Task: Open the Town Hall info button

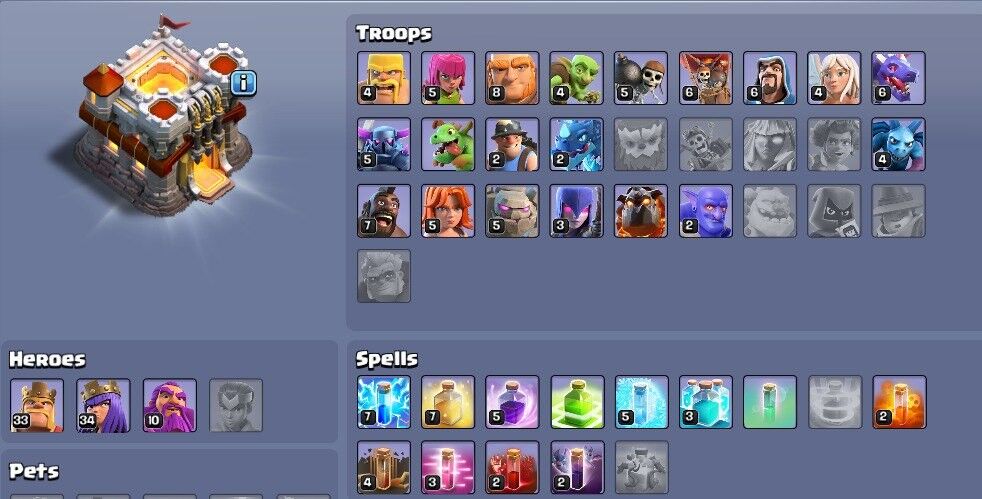Action: [x=243, y=83]
